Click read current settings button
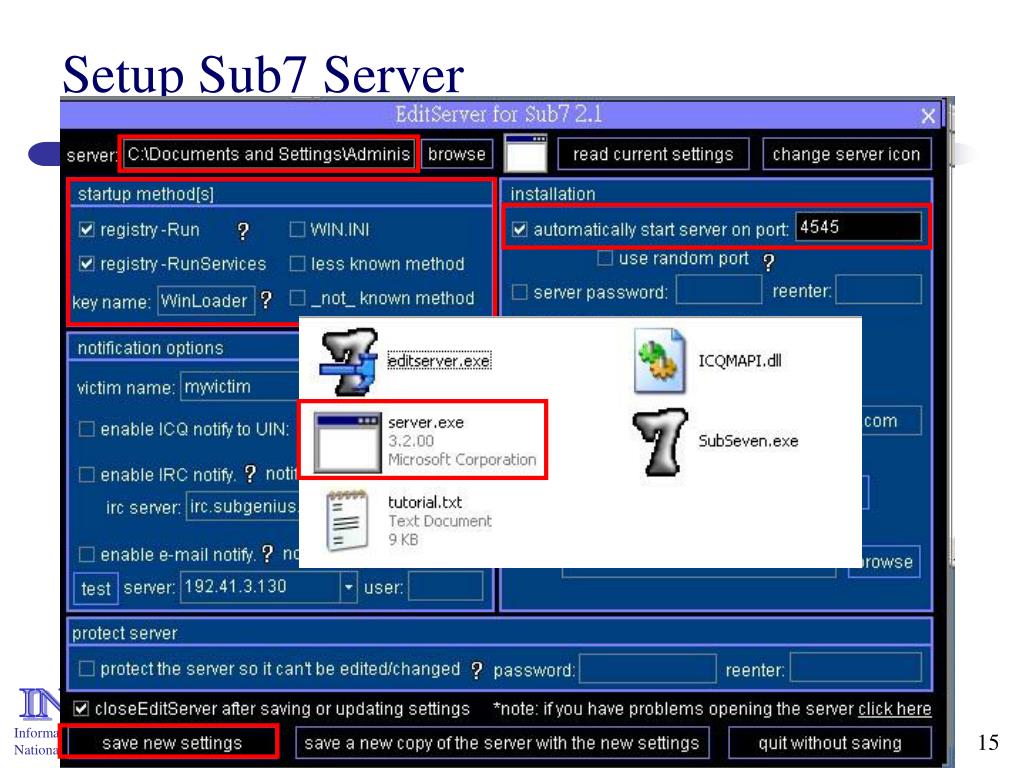 [x=653, y=154]
